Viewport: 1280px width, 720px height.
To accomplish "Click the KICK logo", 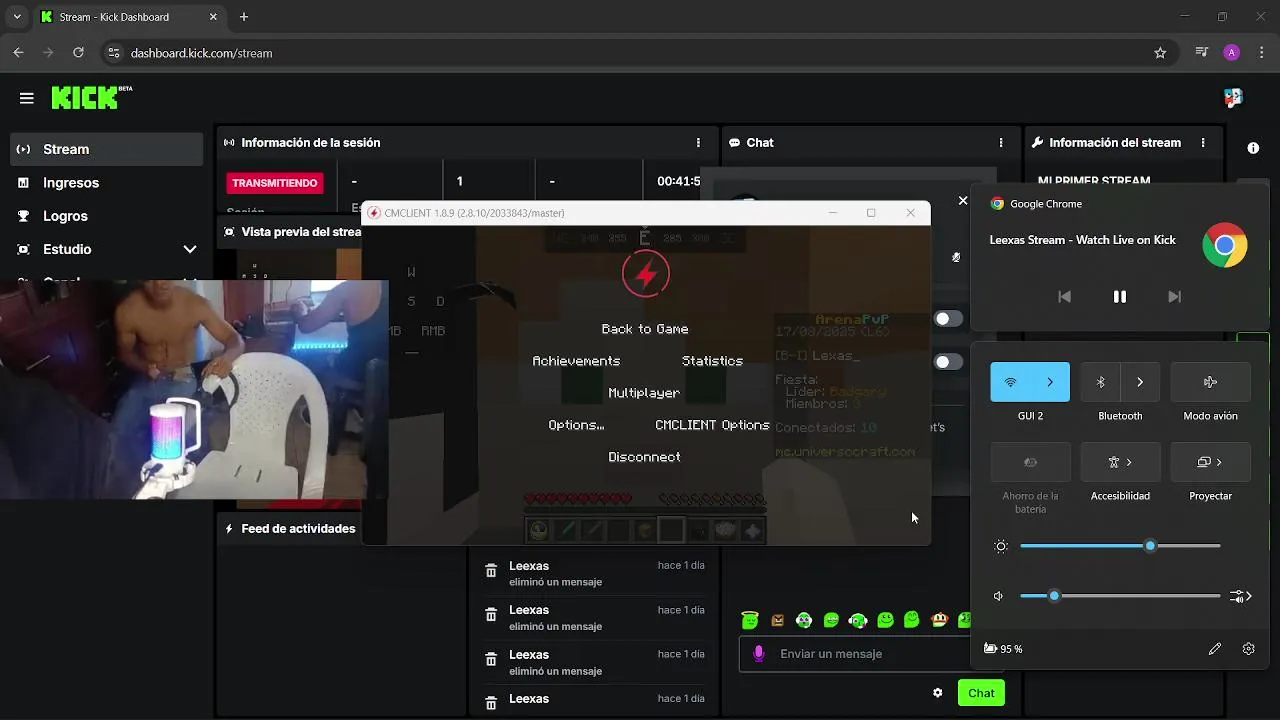I will pyautogui.click(x=91, y=98).
